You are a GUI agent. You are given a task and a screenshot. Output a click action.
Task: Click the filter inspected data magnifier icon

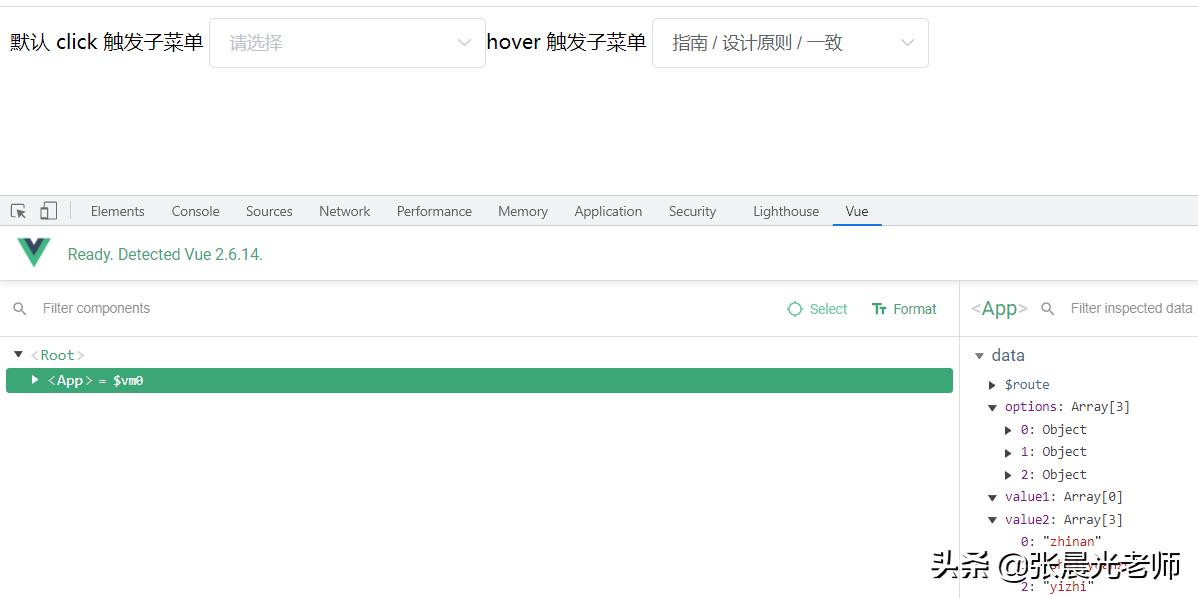1047,308
